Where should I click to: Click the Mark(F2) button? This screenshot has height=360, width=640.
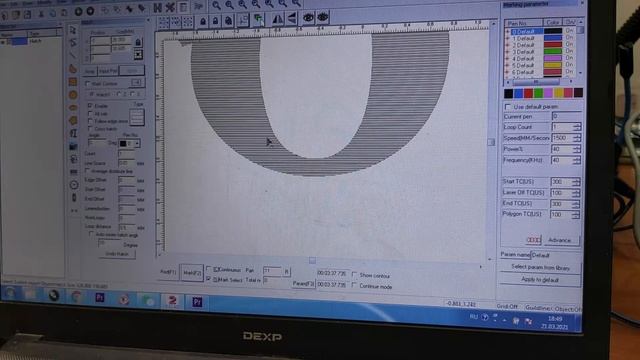pyautogui.click(x=192, y=273)
